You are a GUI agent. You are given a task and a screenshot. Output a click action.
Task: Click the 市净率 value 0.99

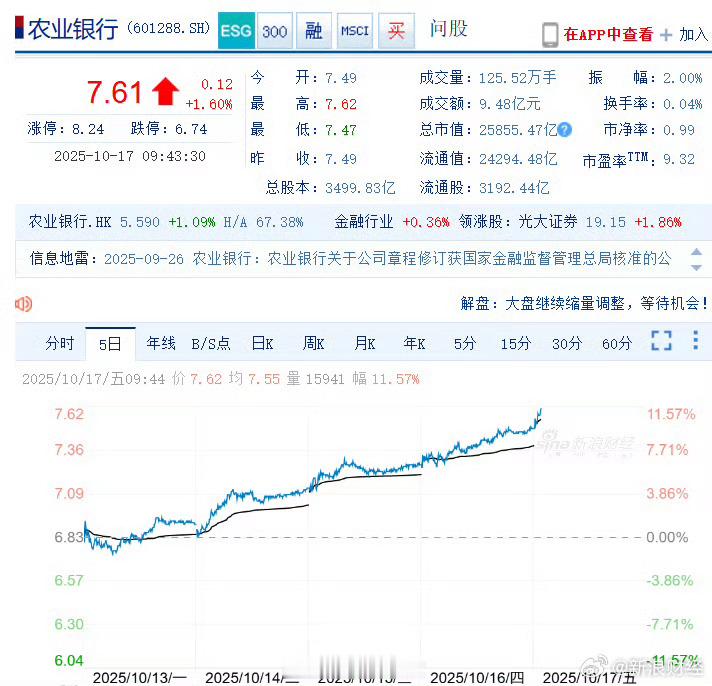[678, 130]
